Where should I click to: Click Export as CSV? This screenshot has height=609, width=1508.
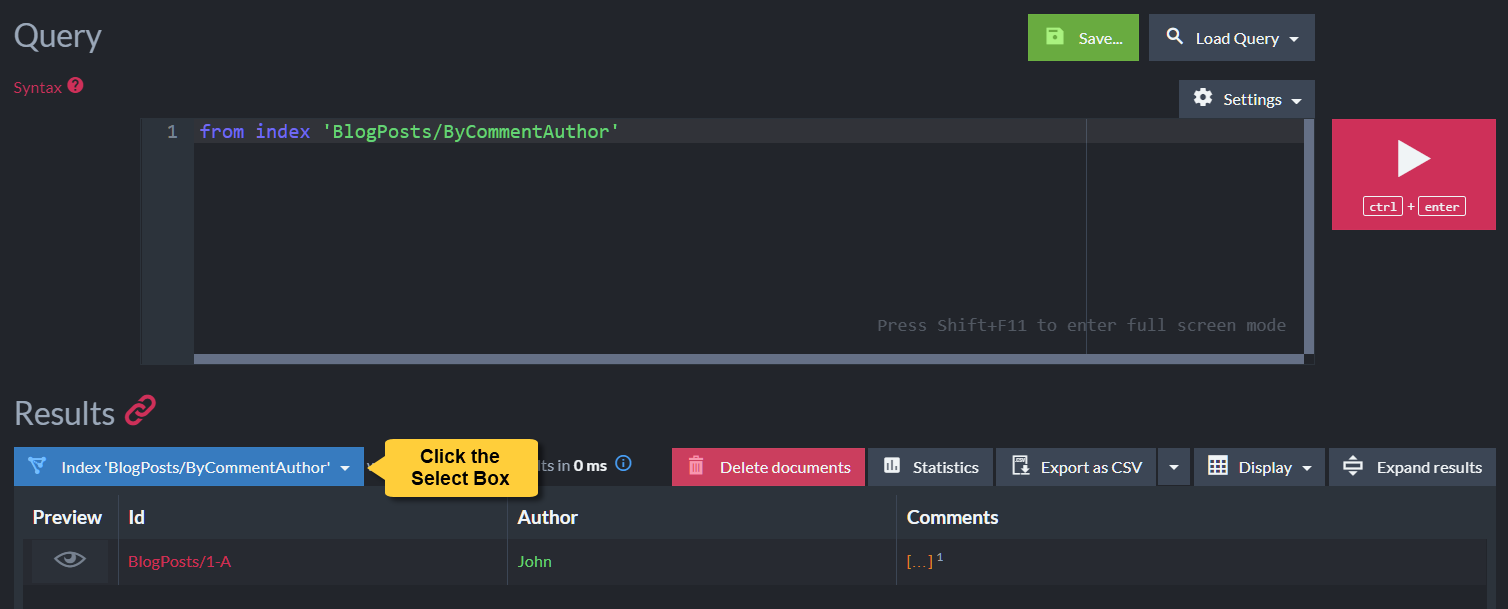coord(1076,467)
